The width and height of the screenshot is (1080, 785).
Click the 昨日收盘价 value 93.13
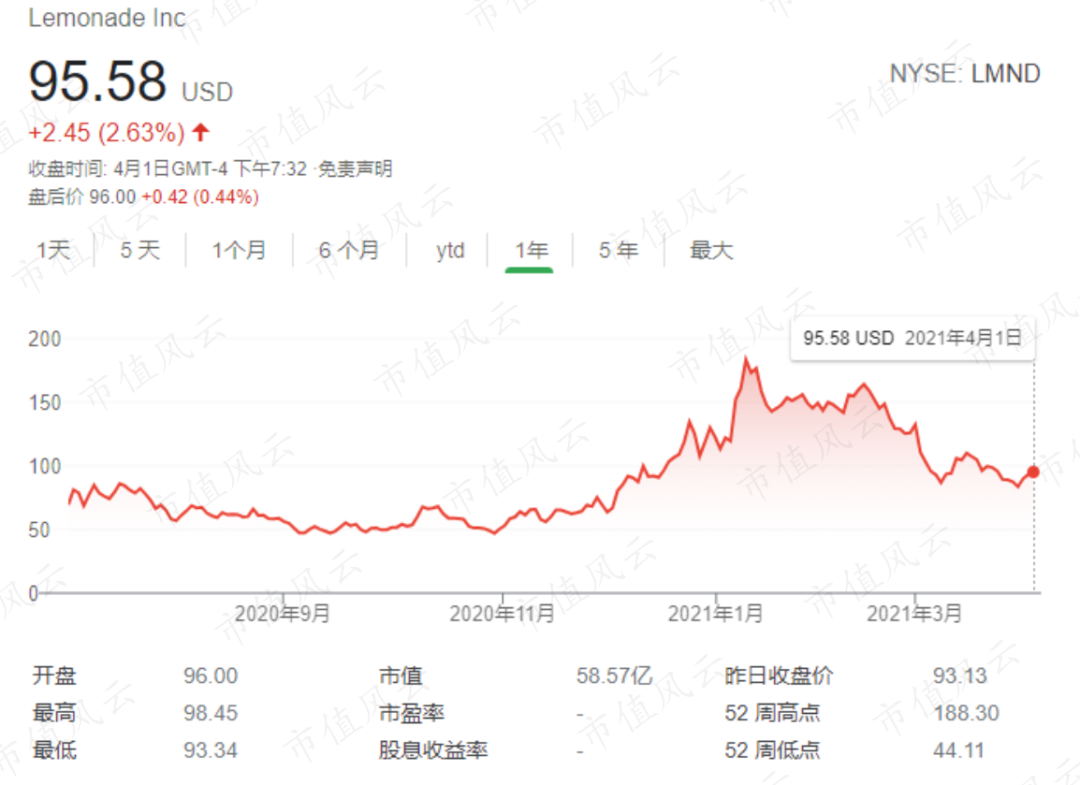coord(959,676)
